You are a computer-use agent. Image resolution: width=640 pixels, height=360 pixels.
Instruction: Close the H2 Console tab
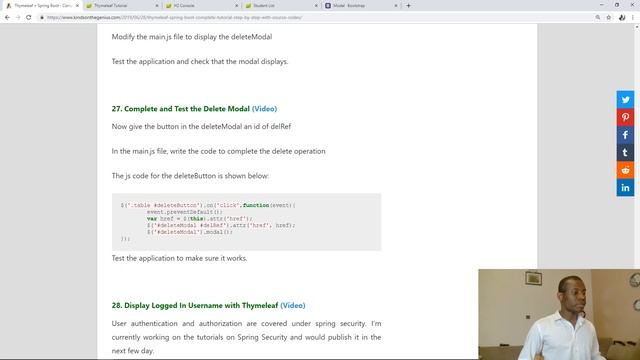(236, 6)
